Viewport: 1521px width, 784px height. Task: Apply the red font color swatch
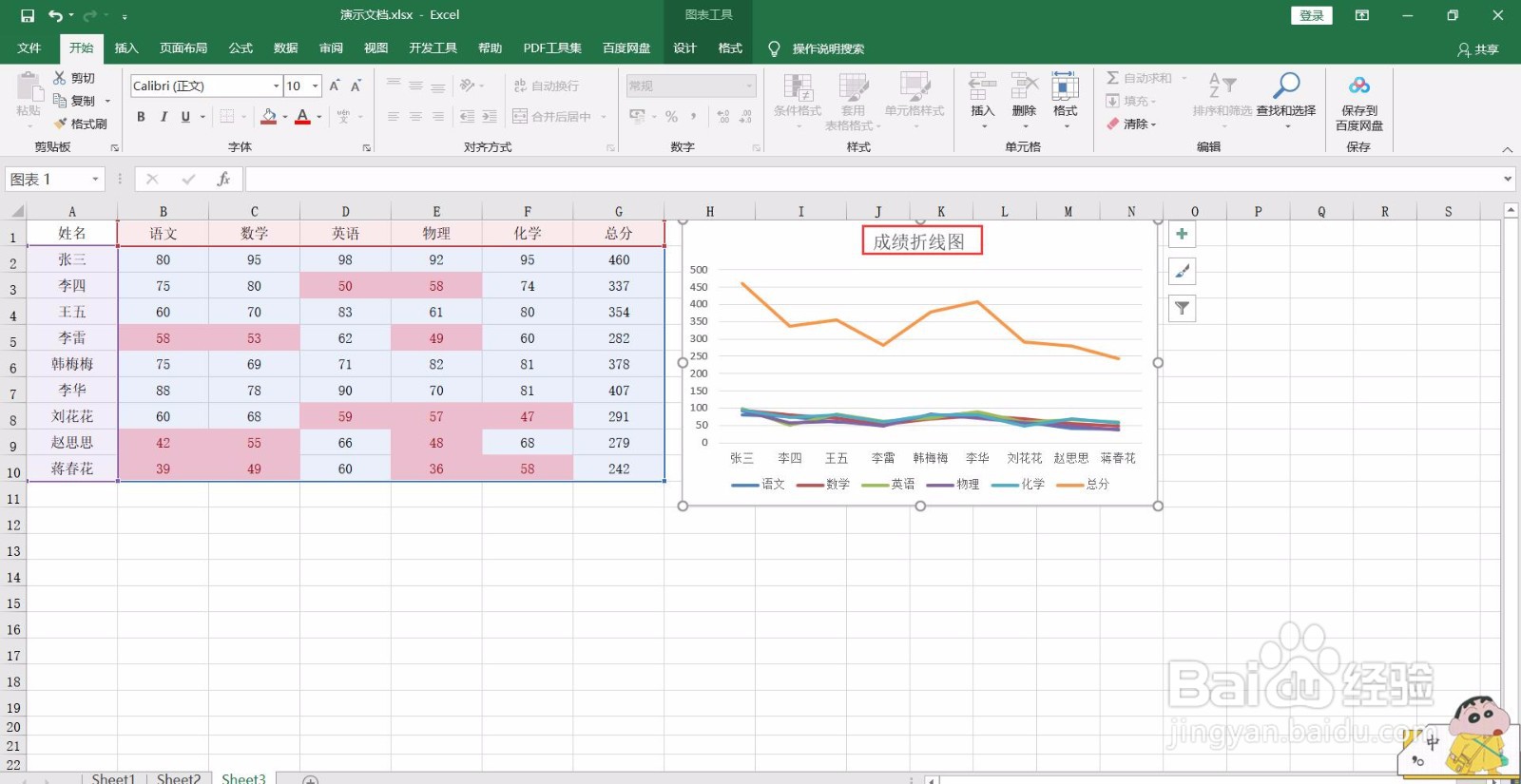pyautogui.click(x=302, y=116)
